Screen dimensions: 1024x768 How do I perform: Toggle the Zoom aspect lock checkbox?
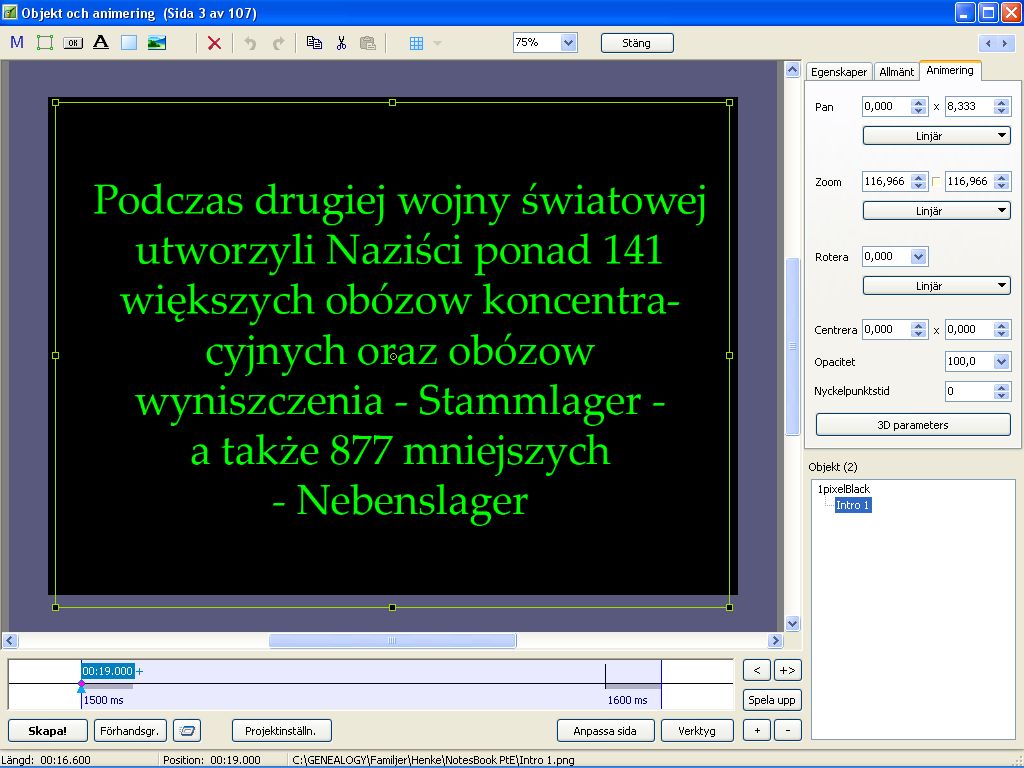coord(936,182)
